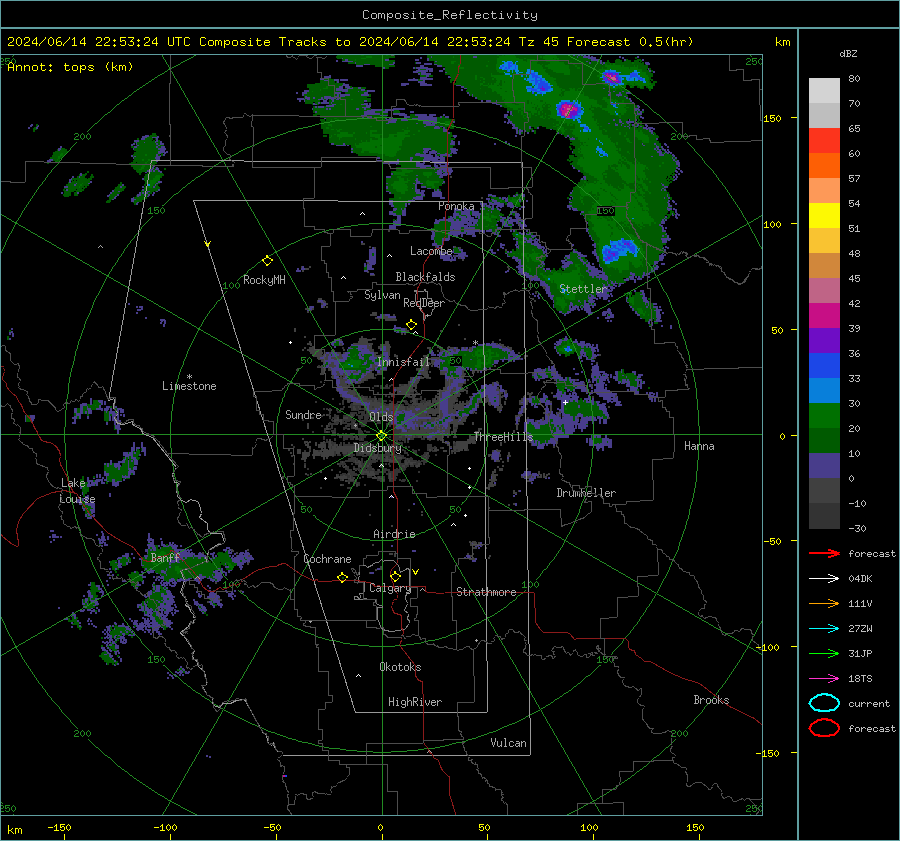Screen dimensions: 900x841
Task: Click the cyan 27ZW arrow legend icon
Action: (824, 629)
